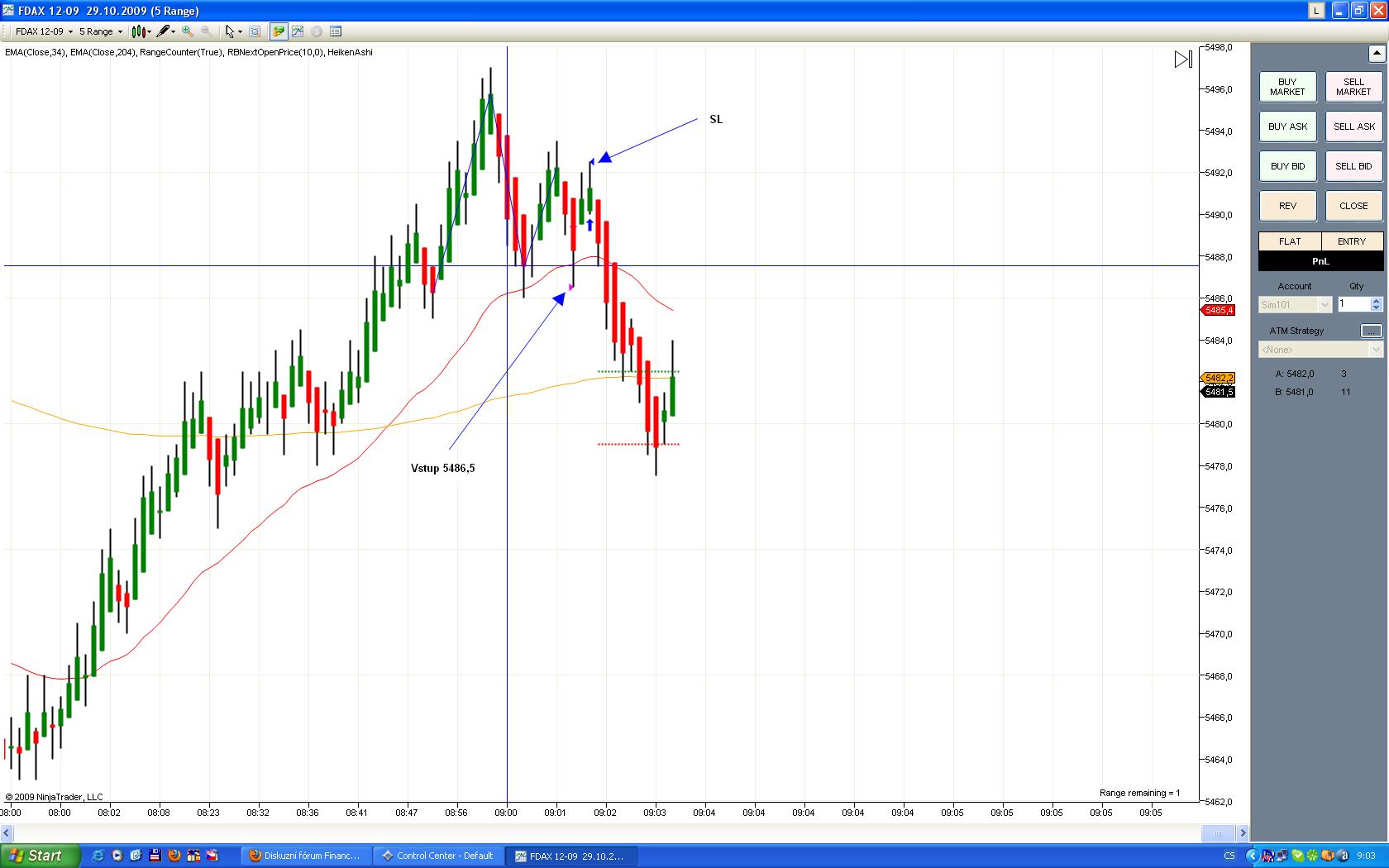Click the FLAT position status cell

point(1290,241)
